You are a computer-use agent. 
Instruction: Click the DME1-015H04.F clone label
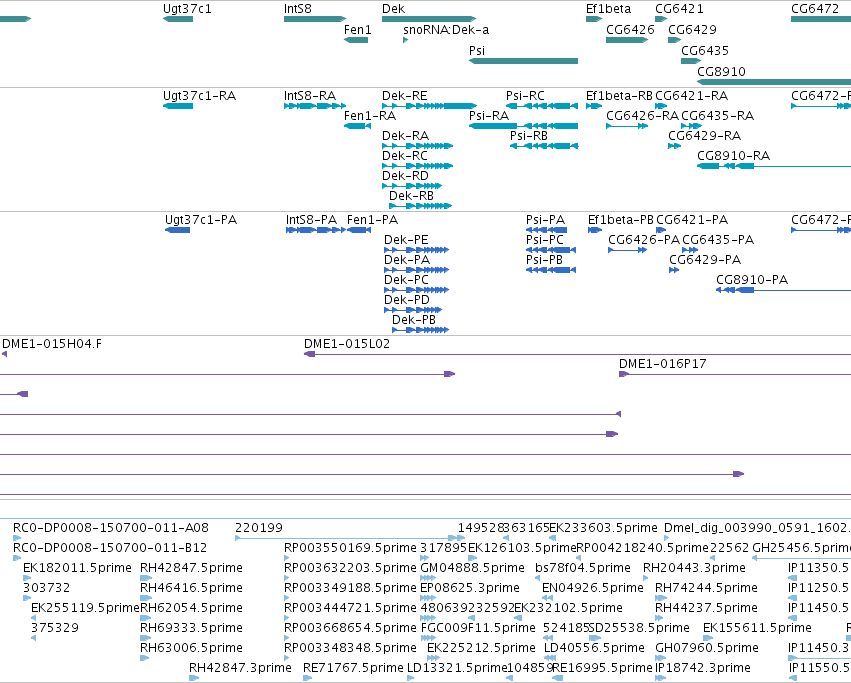52,344
